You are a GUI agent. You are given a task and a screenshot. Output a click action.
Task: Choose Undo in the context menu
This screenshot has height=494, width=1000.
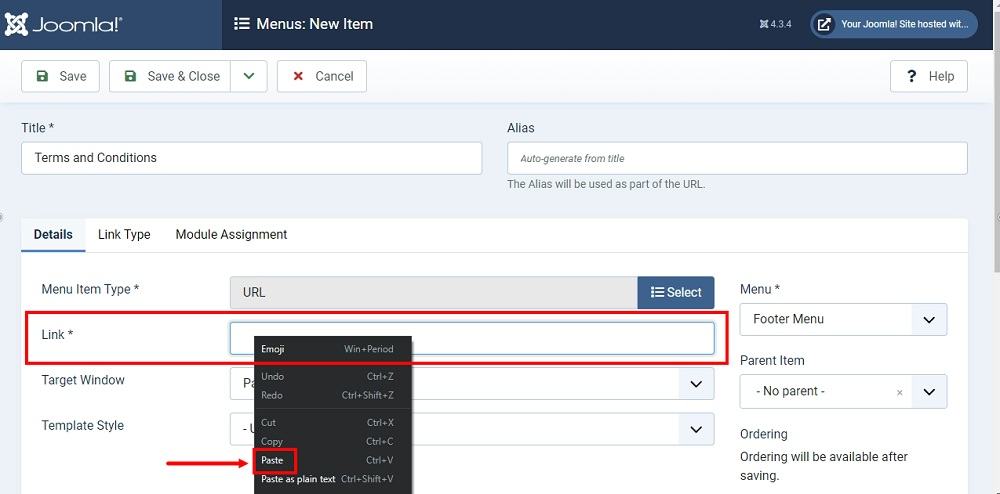pos(333,377)
